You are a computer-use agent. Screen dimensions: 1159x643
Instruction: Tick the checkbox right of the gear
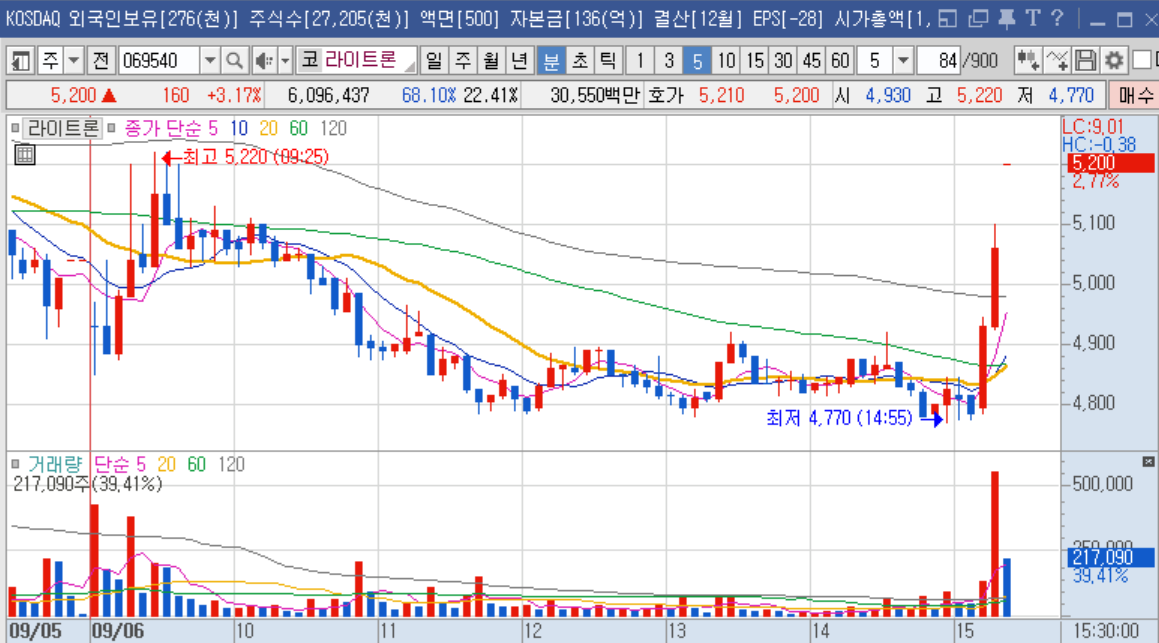(x=1143, y=60)
